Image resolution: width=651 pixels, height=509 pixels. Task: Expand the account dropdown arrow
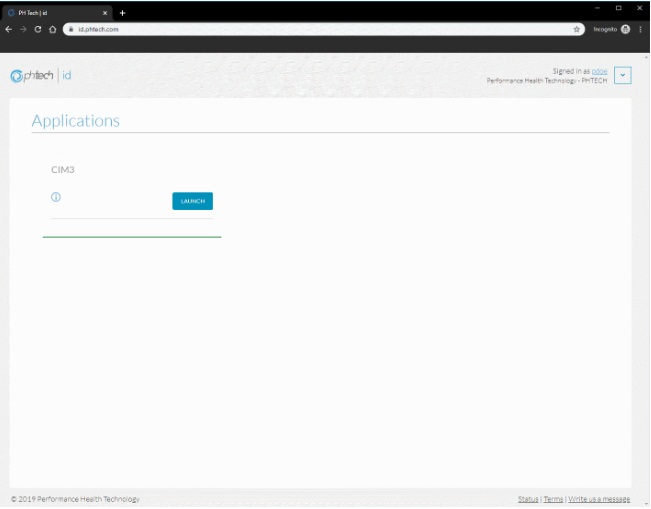[x=622, y=75]
